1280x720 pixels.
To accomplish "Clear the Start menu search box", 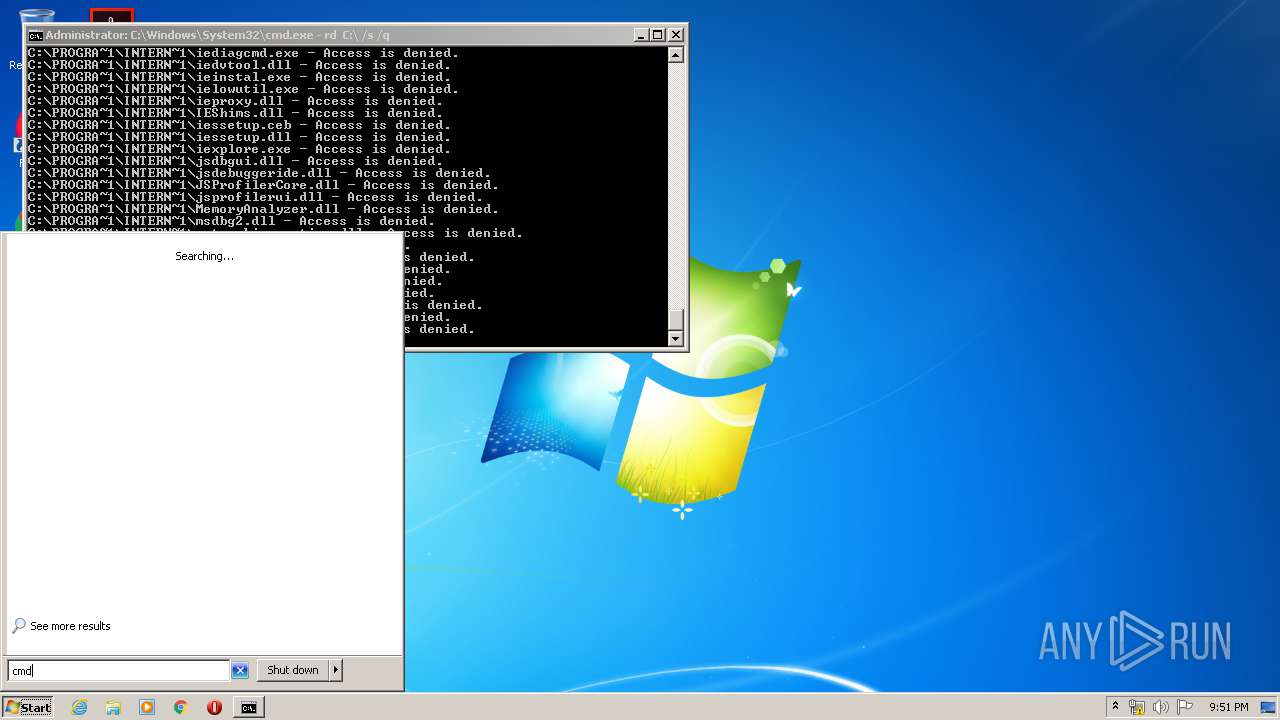I will [240, 670].
